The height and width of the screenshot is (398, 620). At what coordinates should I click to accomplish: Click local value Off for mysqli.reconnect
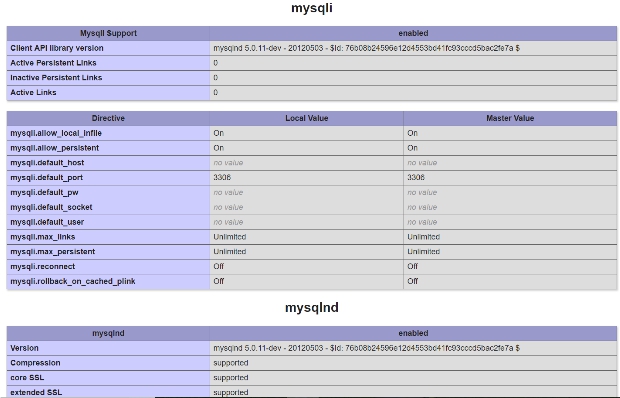[x=219, y=266]
